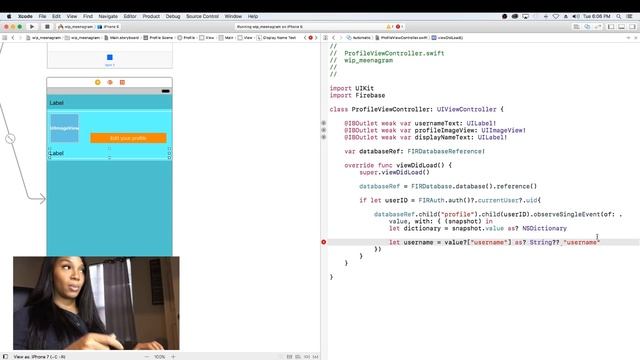Open Display Name Text jump bar item
640x360 pixels.
[276, 38]
